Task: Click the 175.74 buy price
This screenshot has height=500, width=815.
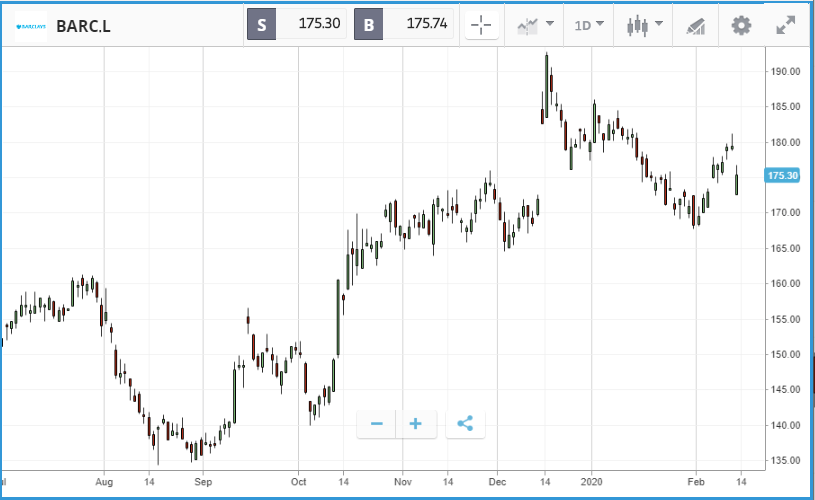Action: [x=427, y=23]
